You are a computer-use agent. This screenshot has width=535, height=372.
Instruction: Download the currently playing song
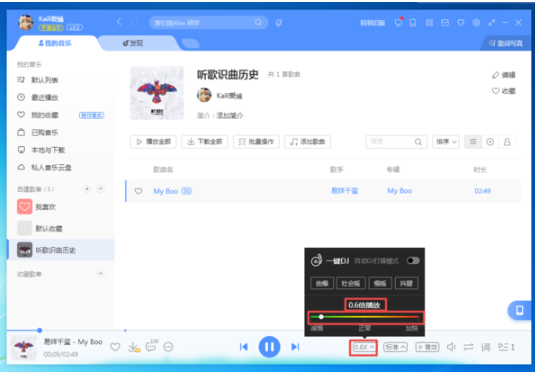(x=133, y=347)
